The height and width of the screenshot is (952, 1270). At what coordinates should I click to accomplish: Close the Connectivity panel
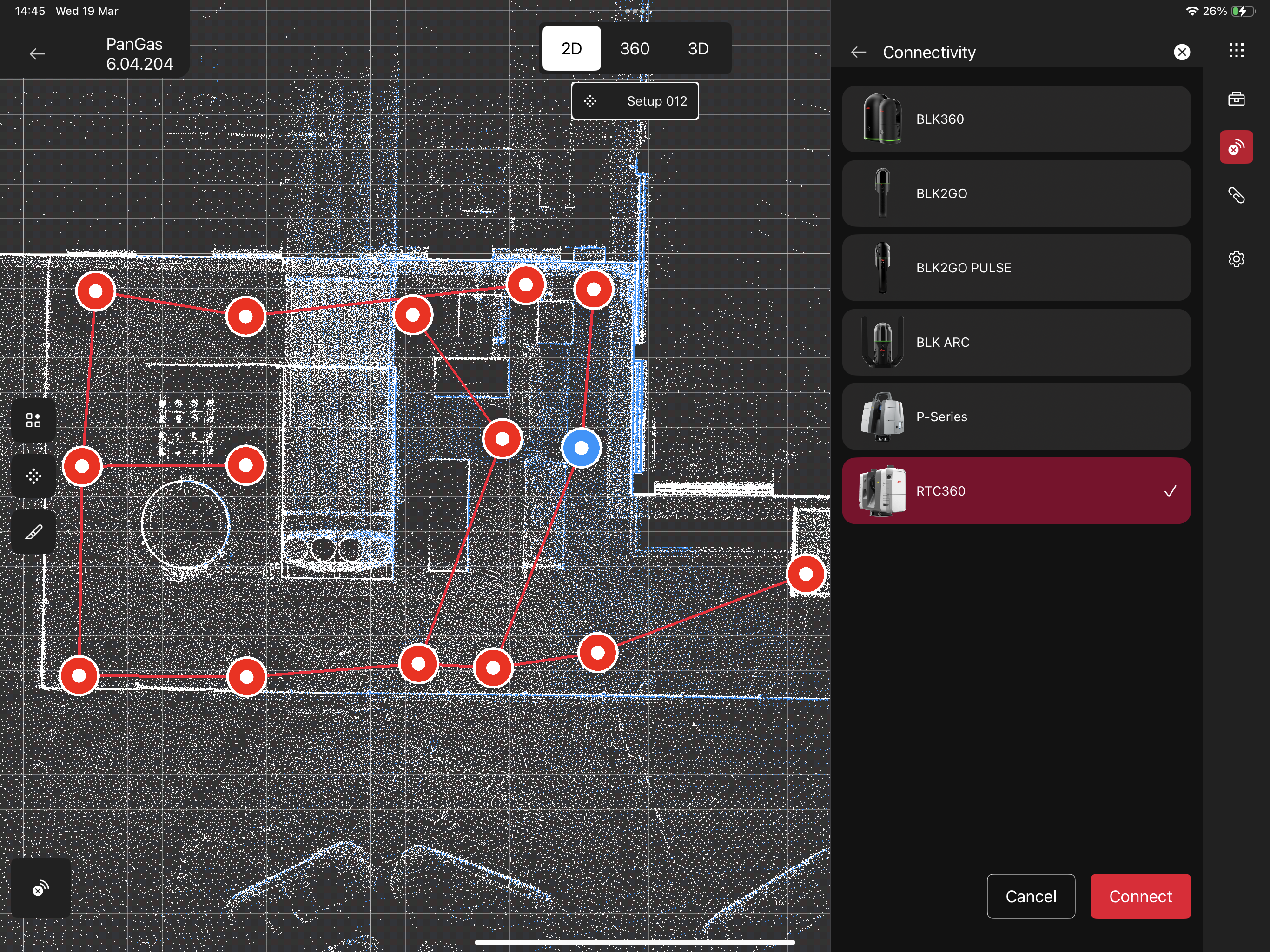tap(1181, 52)
